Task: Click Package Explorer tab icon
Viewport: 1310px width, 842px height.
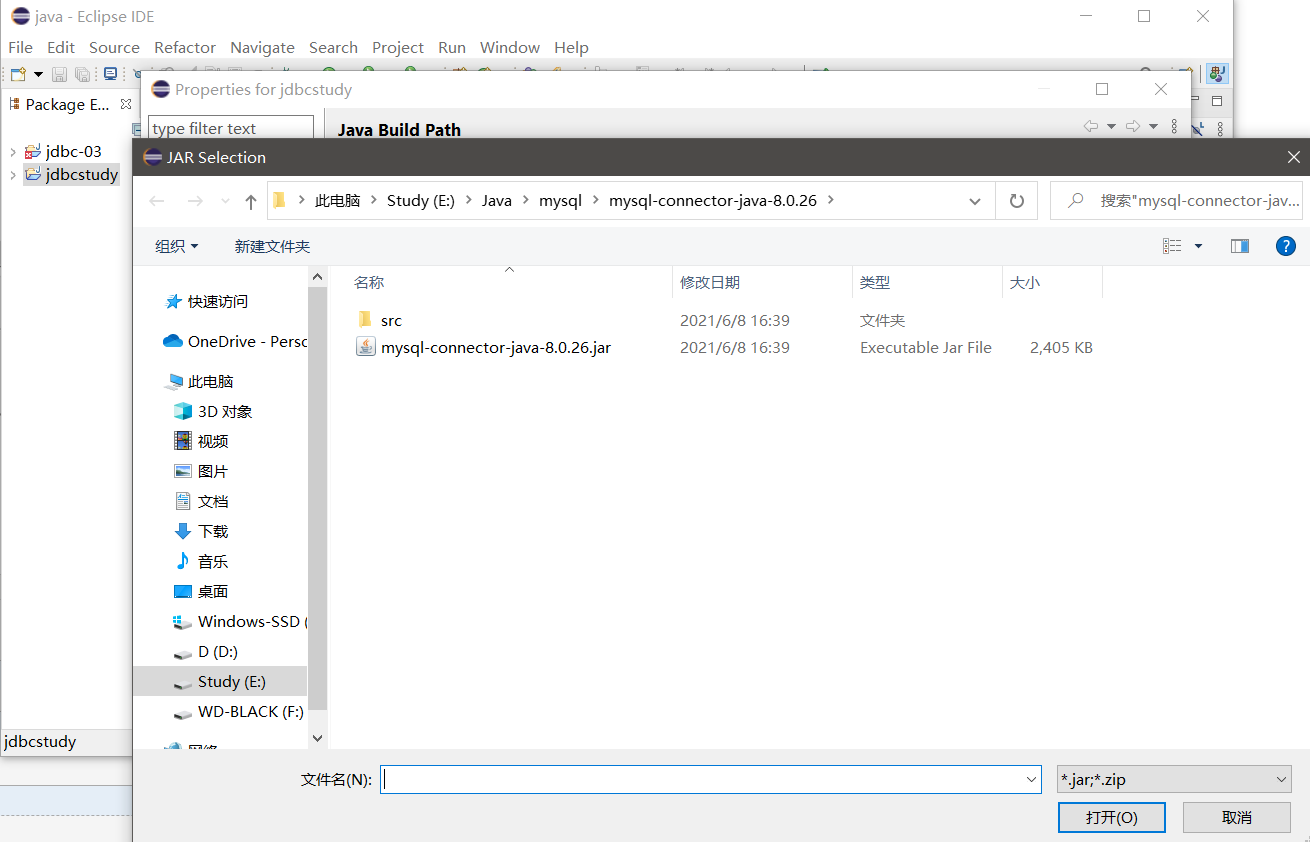Action: (15, 104)
